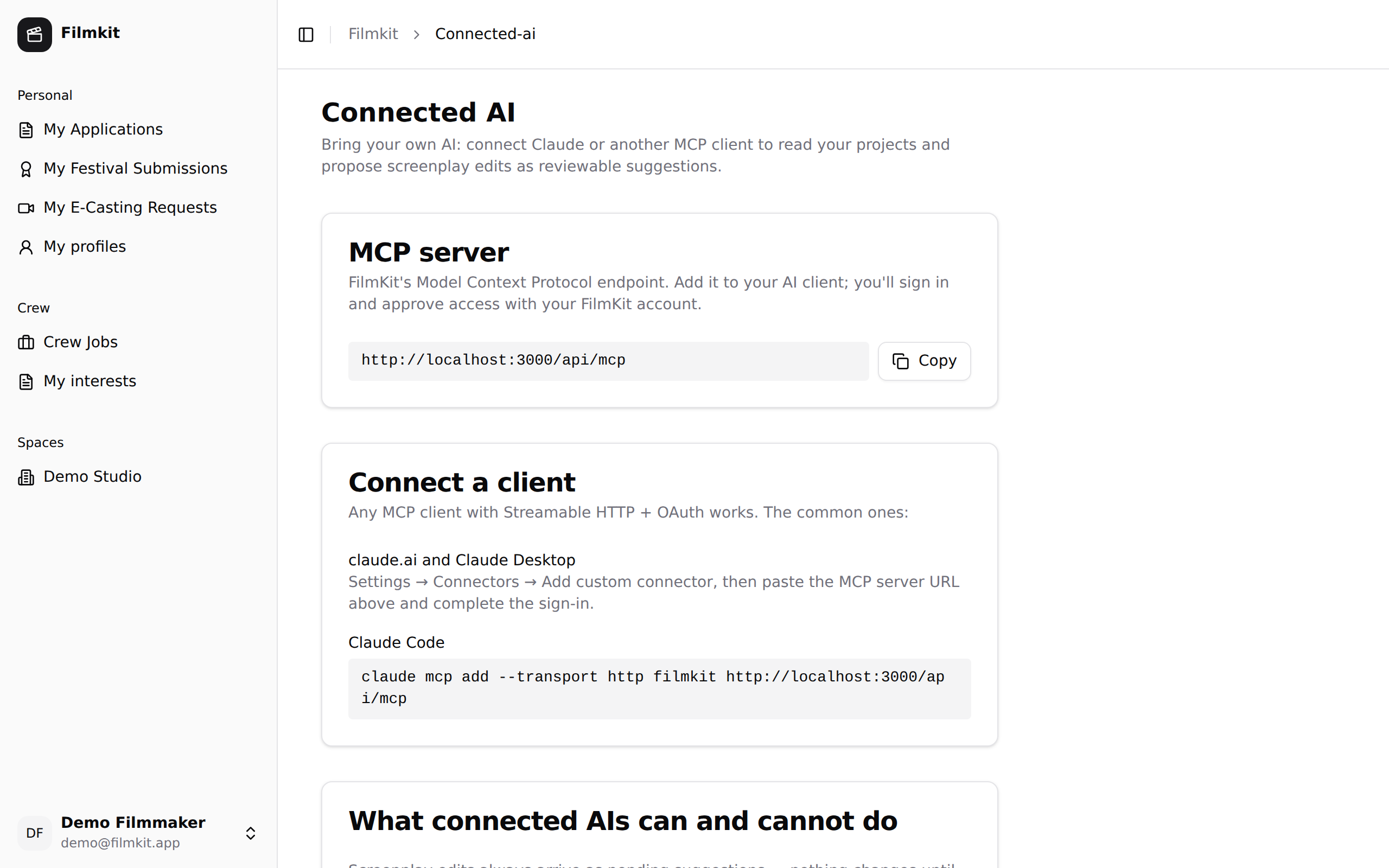This screenshot has height=868, width=1389.
Task: Copy the MCP server URL
Action: (924, 361)
